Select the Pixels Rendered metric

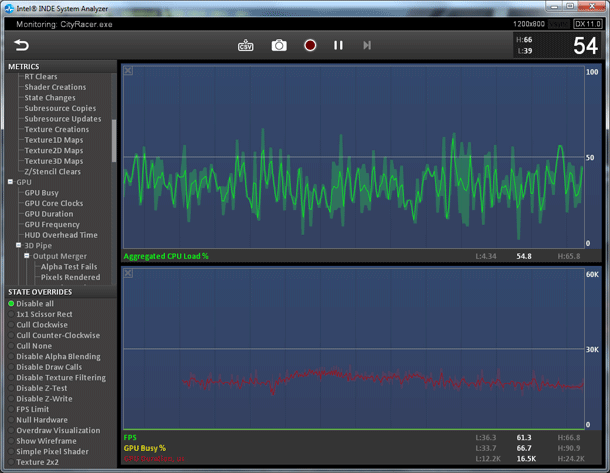(70, 277)
